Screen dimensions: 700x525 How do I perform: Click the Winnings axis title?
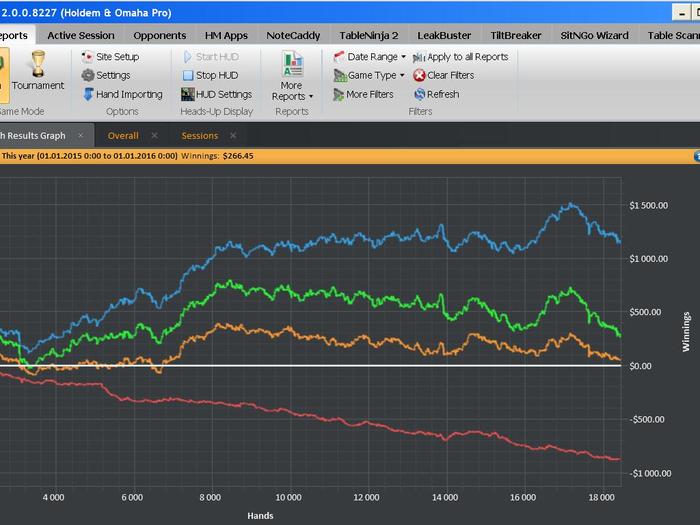click(x=686, y=332)
